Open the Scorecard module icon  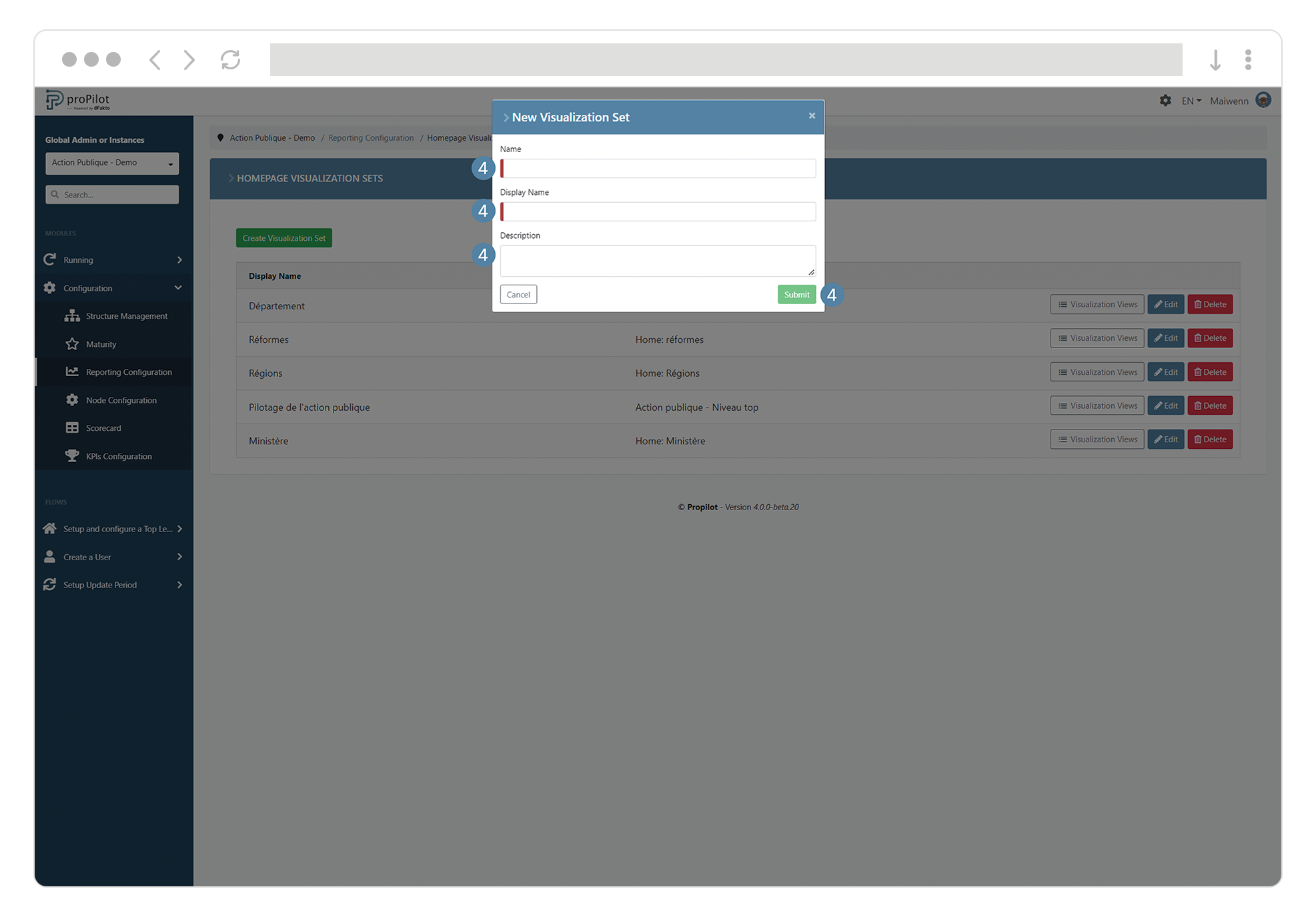coord(73,427)
